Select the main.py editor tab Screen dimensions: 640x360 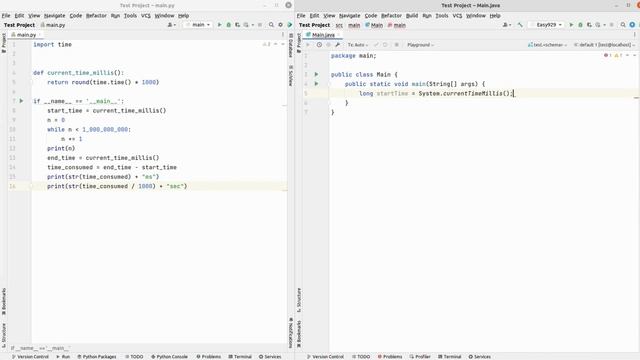coord(26,35)
